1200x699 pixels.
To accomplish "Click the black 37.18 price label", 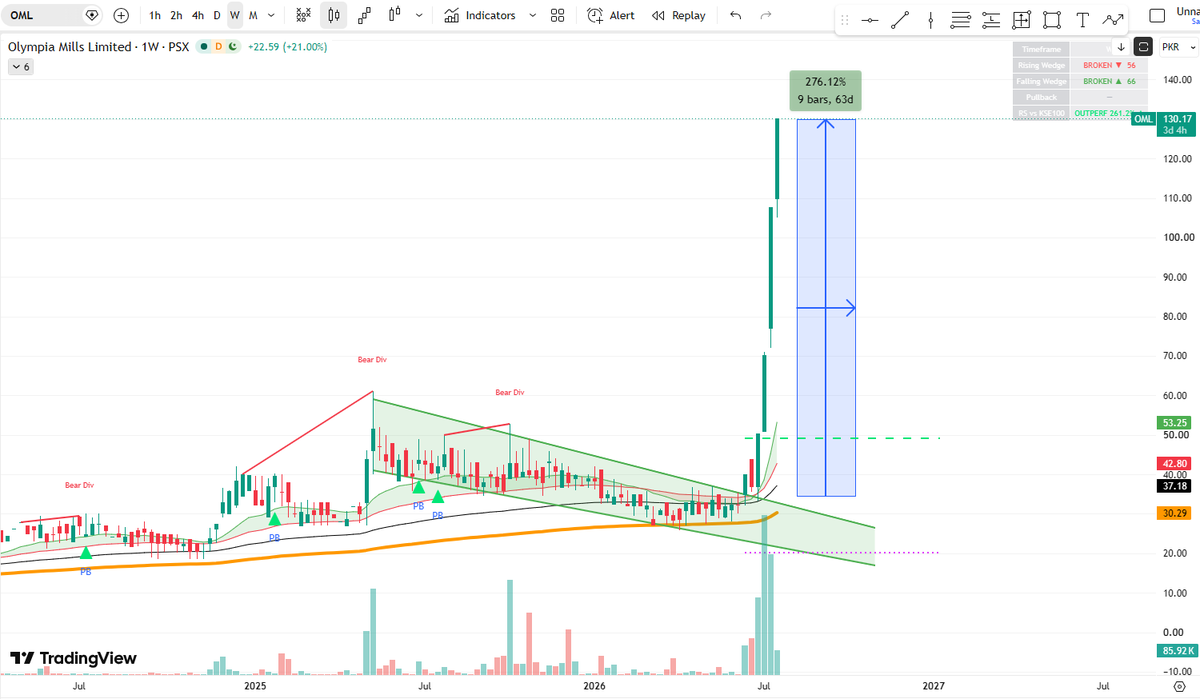I will 1174,485.
